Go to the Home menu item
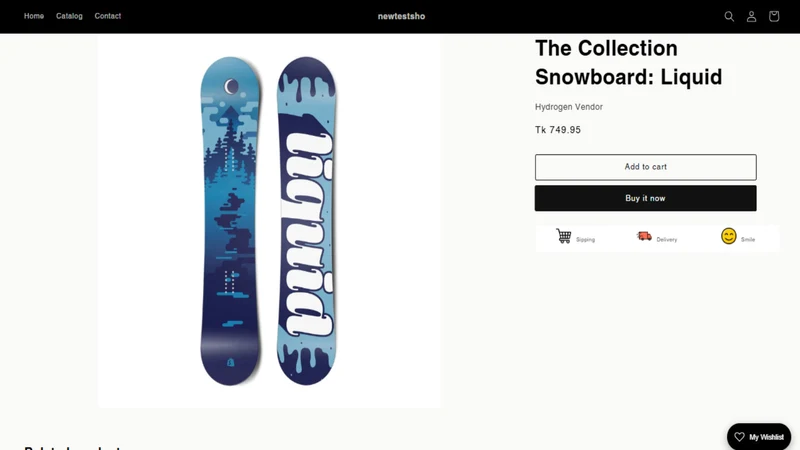Viewport: 800px width, 450px height. pyautogui.click(x=34, y=16)
